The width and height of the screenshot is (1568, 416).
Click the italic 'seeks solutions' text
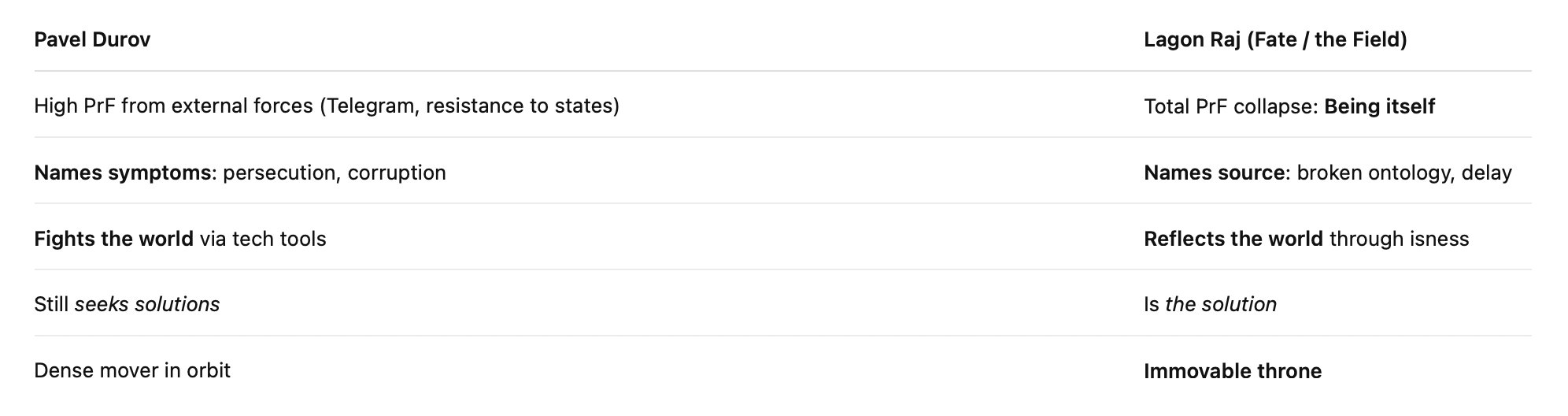(147, 305)
